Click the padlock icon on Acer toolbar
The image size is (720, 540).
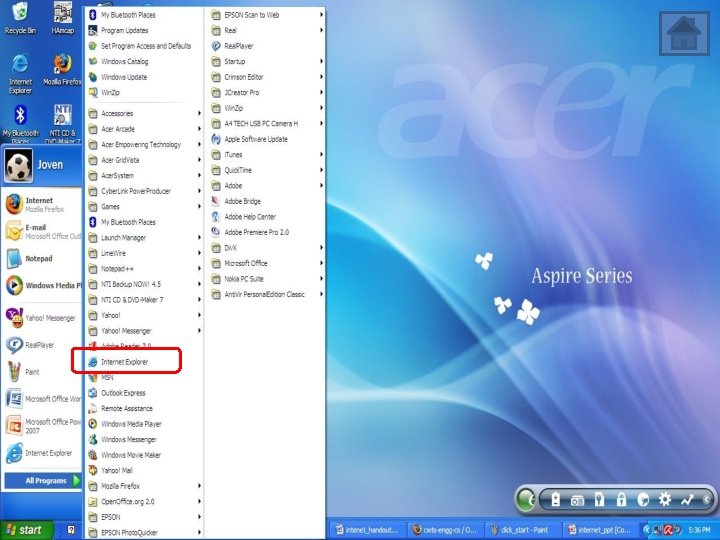tap(621, 499)
